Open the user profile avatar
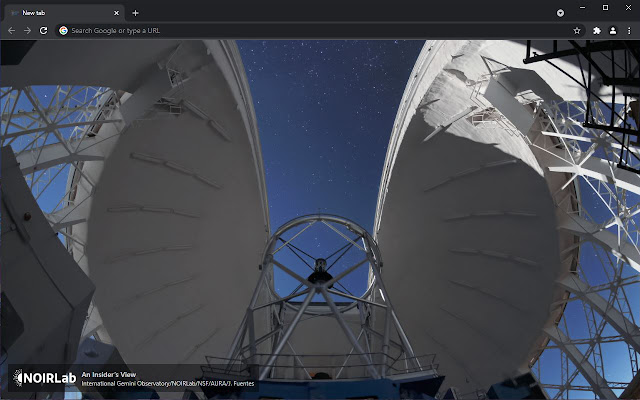 coord(613,31)
